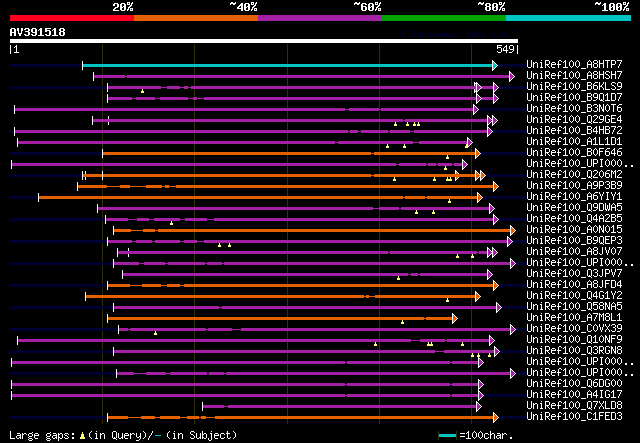The height and width of the screenshot is (443, 640).
Task: Click the short purple Q7XLD8 alignment bar
Action: (x=340, y=407)
